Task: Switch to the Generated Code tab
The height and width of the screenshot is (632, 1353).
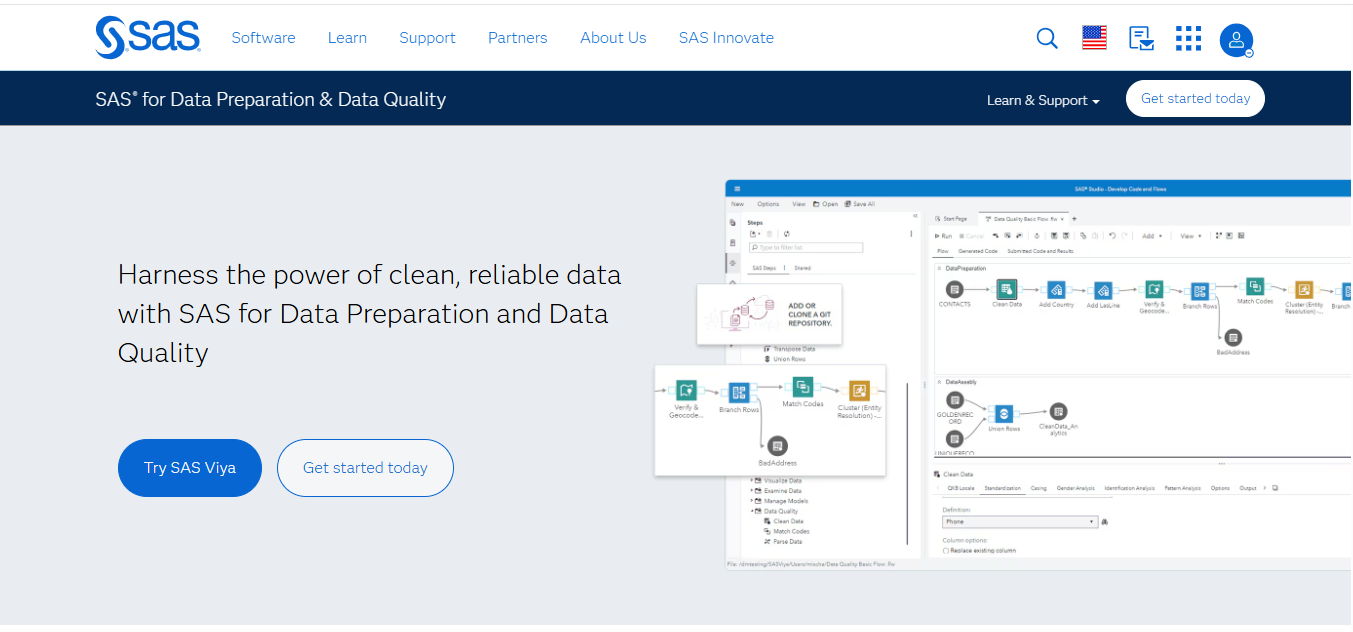Action: (978, 250)
